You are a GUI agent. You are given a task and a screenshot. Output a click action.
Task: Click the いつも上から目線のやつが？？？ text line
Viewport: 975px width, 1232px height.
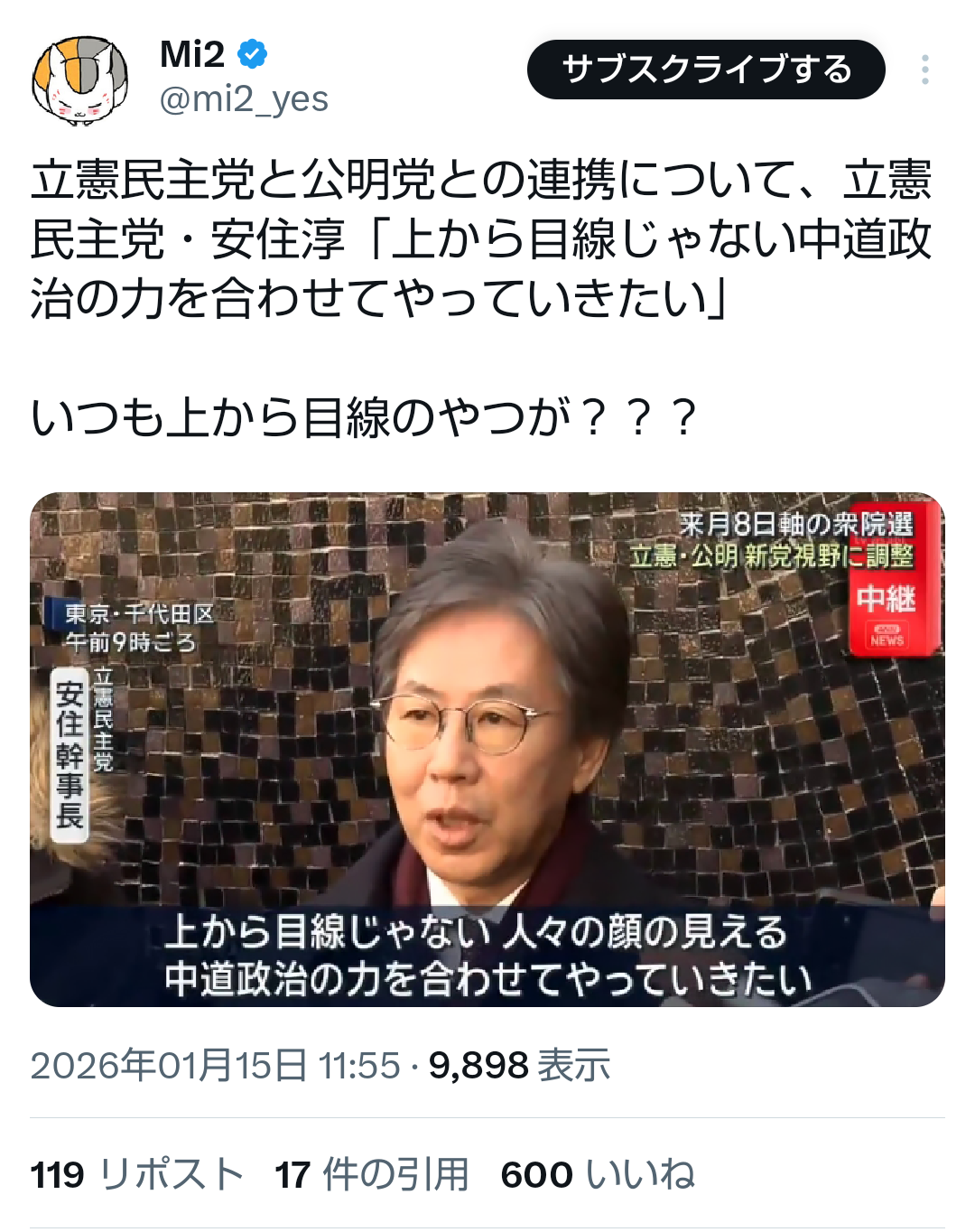(x=365, y=418)
